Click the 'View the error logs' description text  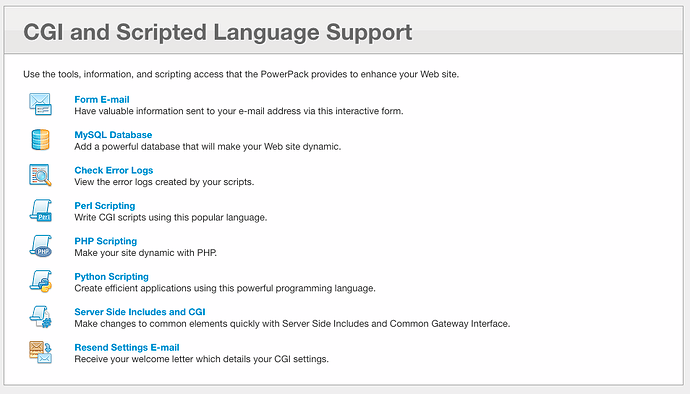tap(164, 182)
